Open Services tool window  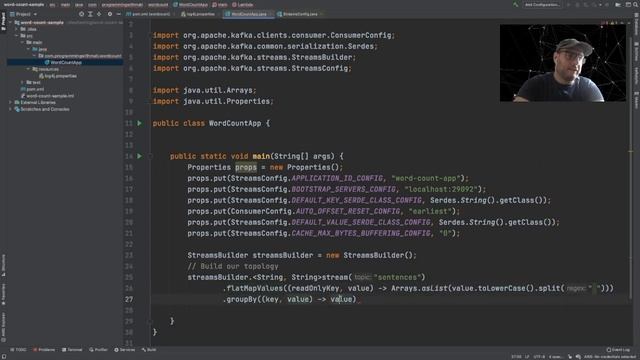pos(124,350)
